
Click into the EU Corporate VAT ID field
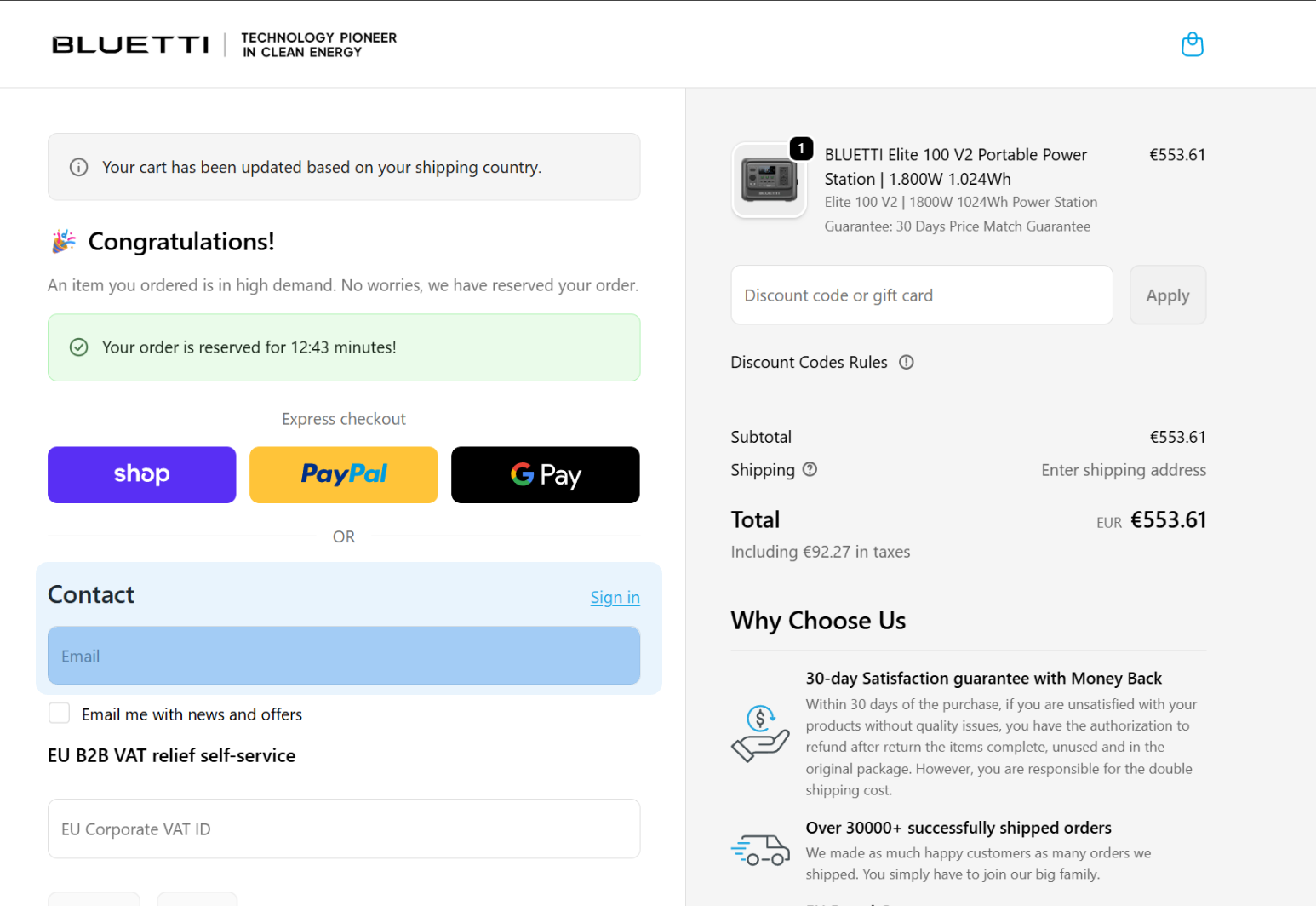pos(343,829)
